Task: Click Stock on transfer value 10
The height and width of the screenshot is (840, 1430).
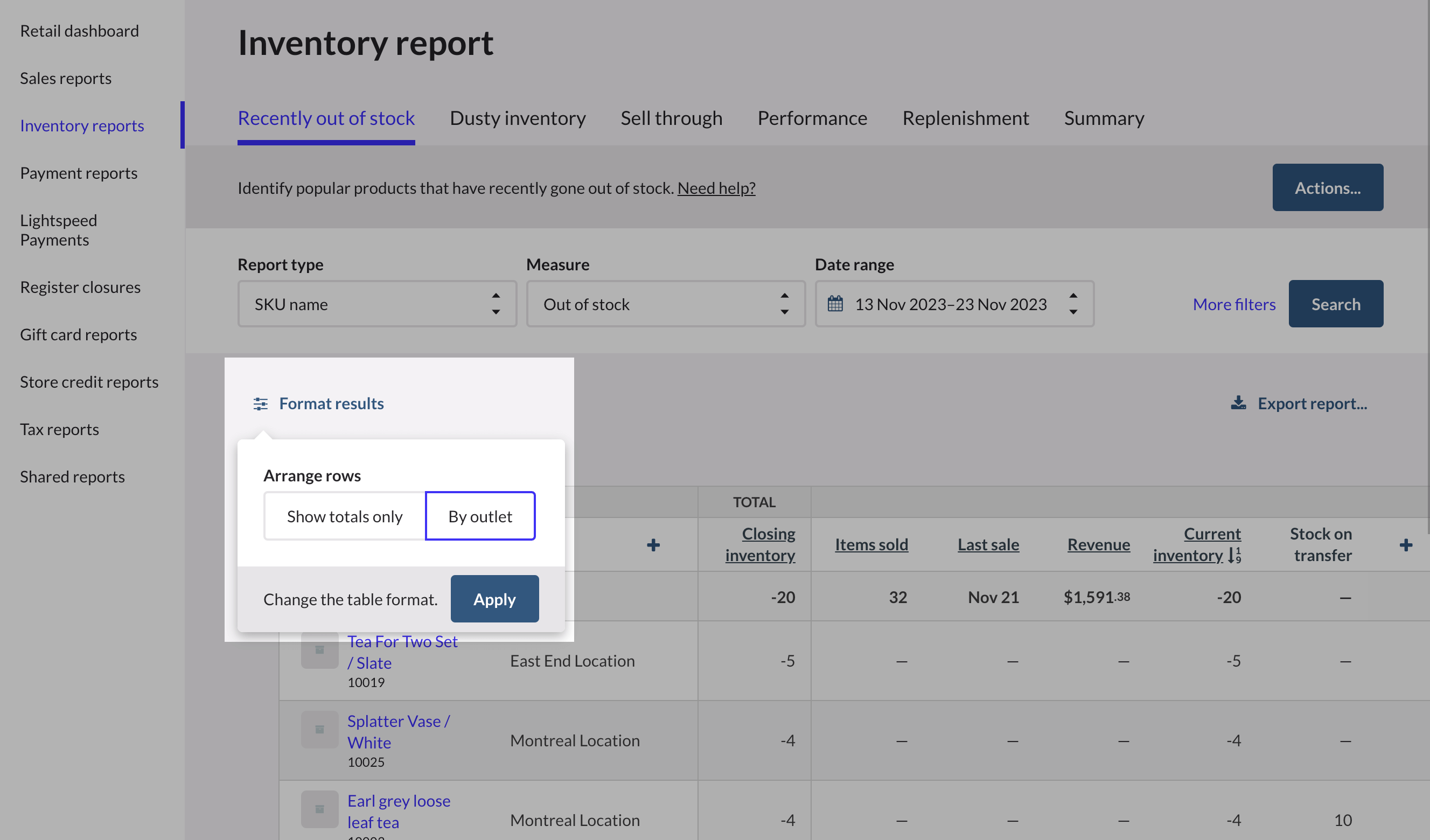Action: click(x=1343, y=820)
